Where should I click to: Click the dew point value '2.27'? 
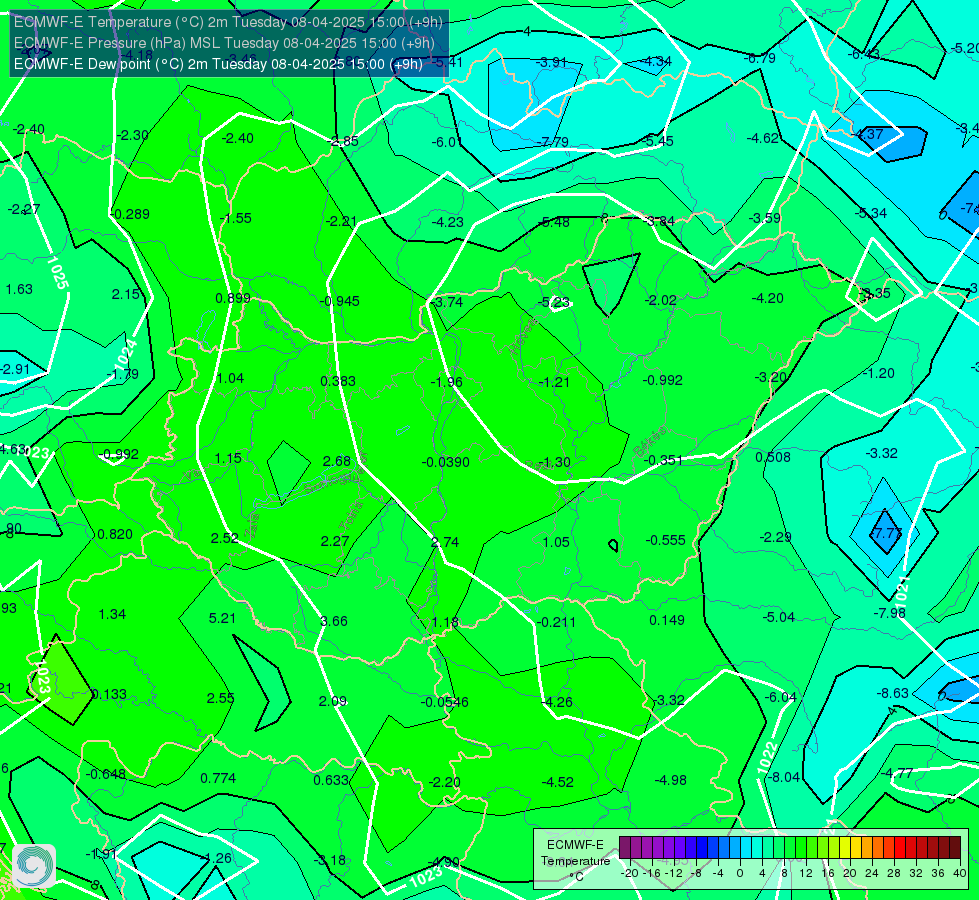(335, 541)
